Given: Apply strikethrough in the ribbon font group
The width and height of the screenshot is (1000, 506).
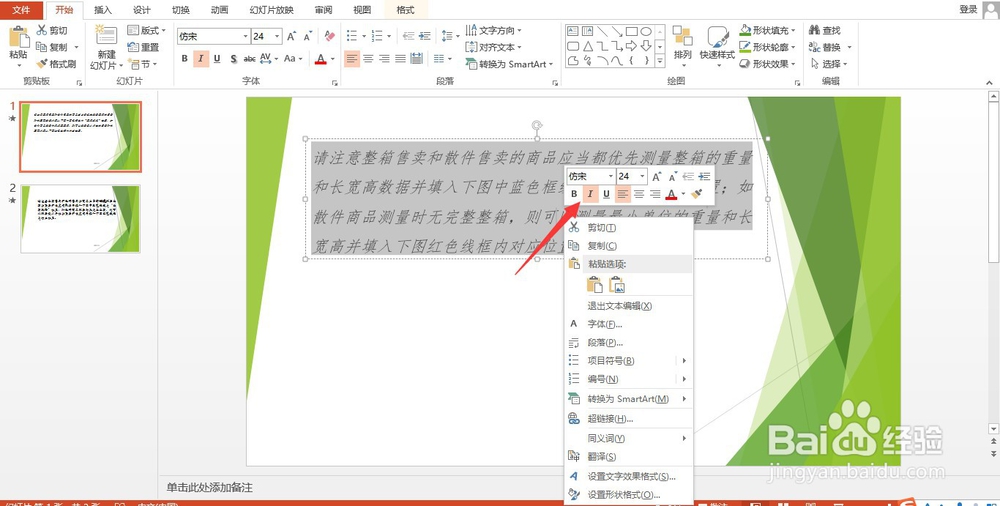Looking at the screenshot, I should pos(249,59).
